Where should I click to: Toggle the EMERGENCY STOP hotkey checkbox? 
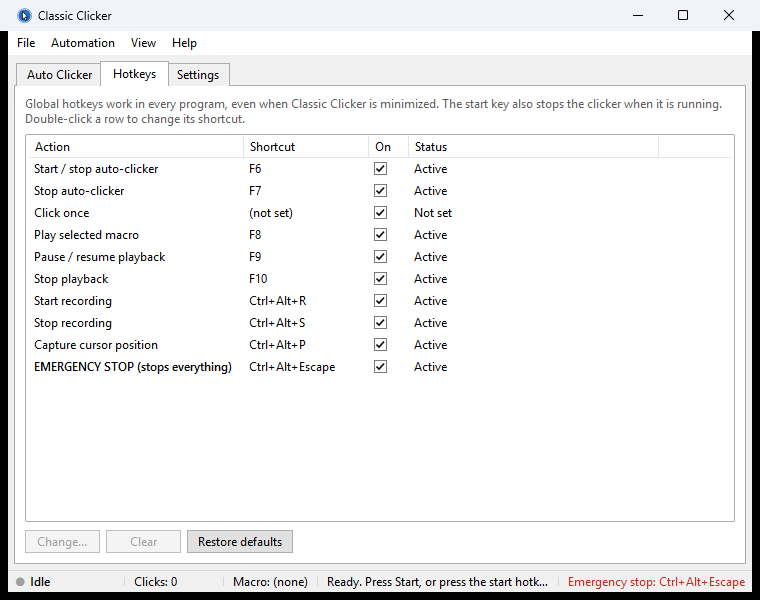pyautogui.click(x=380, y=367)
